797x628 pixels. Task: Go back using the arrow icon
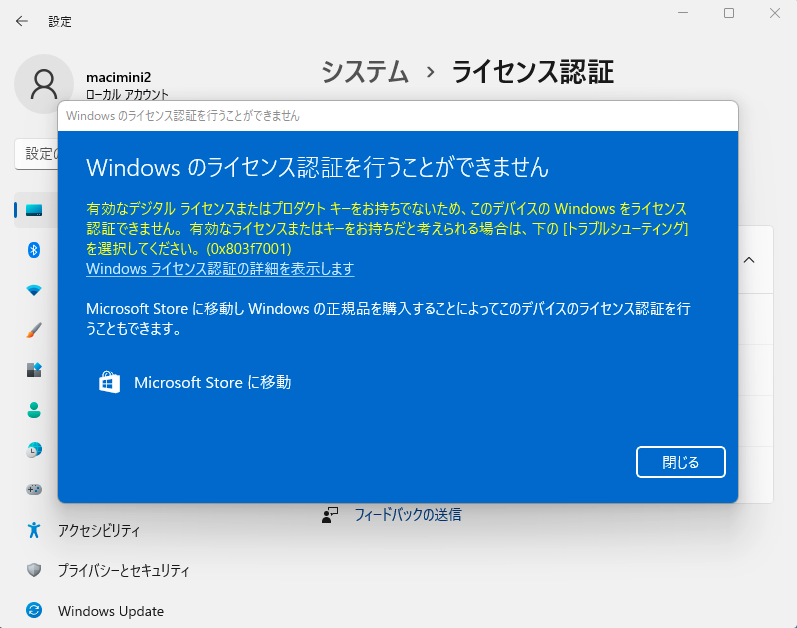click(21, 21)
